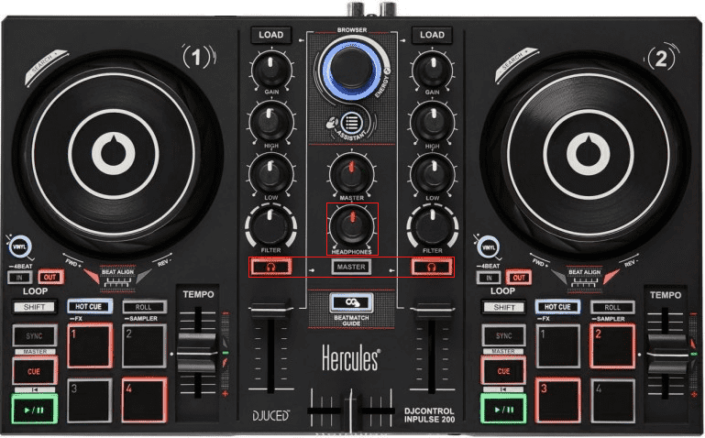Select the deck 1 ROLL mode
This screenshot has height=438, width=705.
point(144,307)
